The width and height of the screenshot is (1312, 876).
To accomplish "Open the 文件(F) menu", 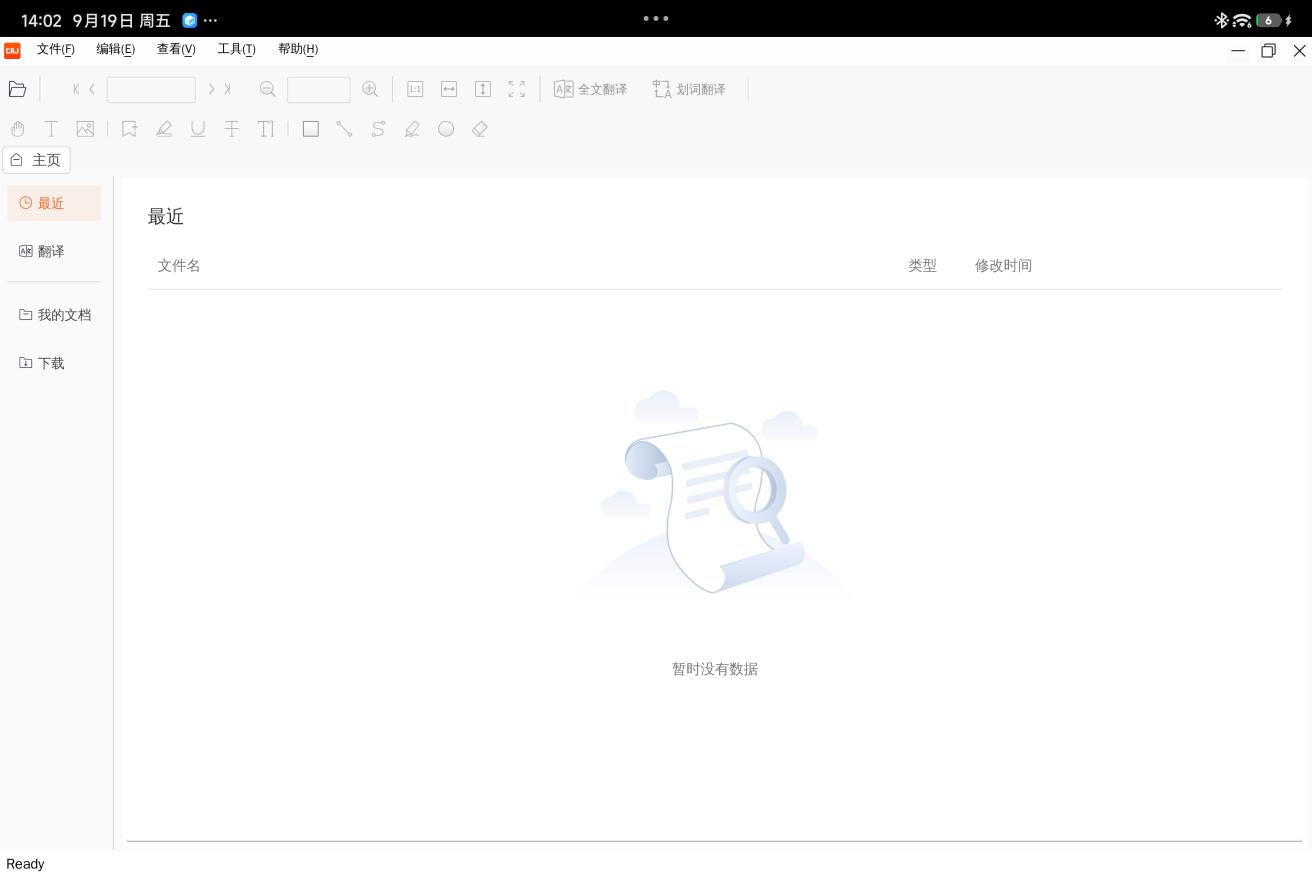I will (x=55, y=49).
